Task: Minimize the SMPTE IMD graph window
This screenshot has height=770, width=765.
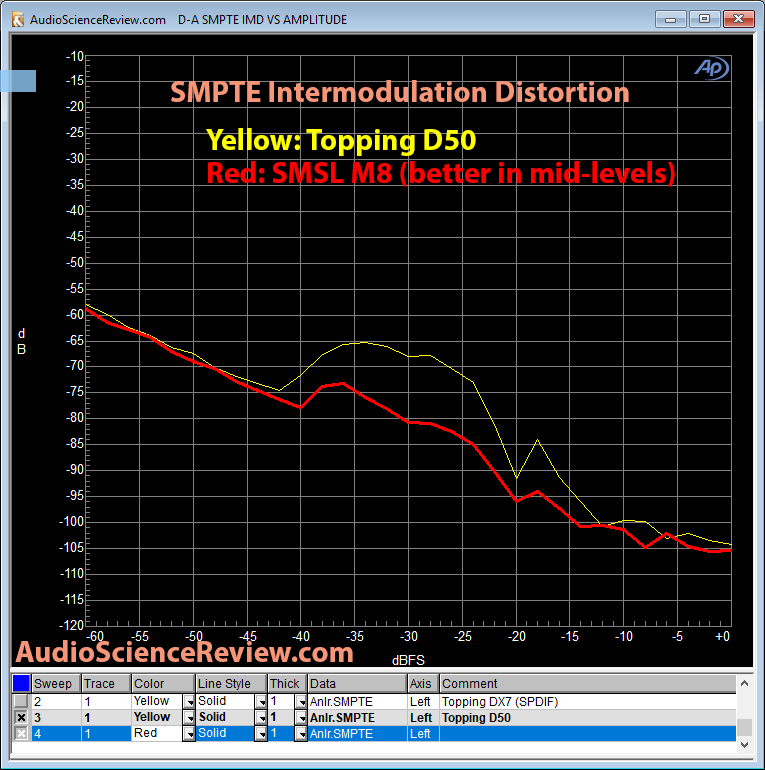Action: 670,19
